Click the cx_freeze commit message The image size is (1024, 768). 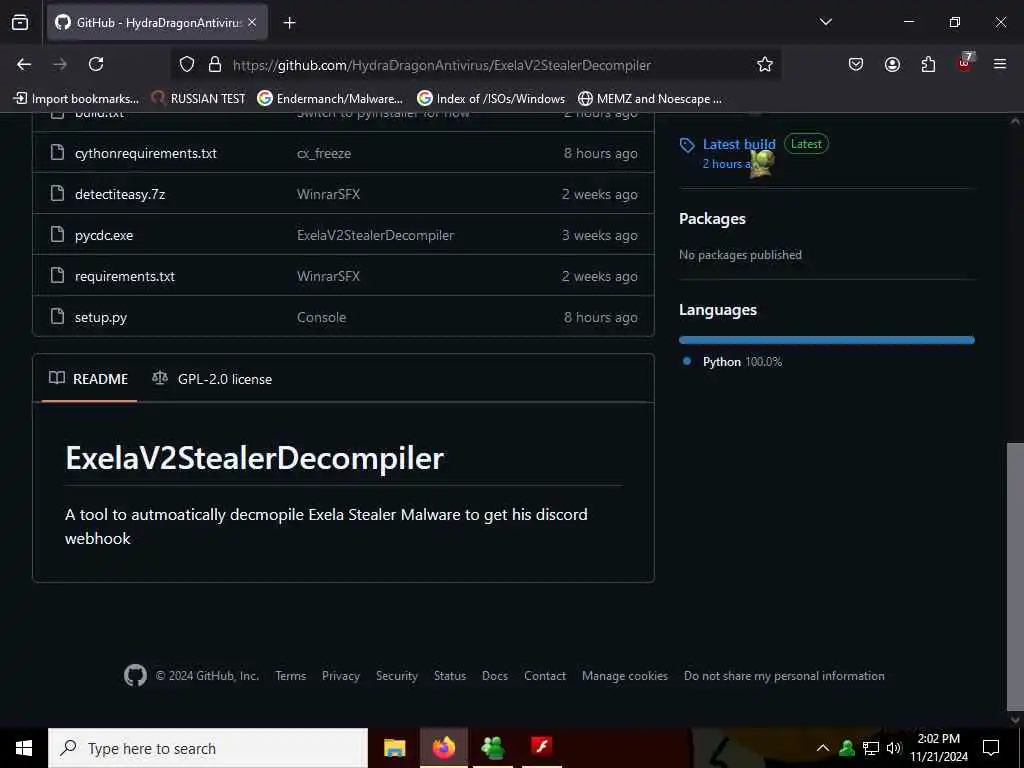point(324,153)
